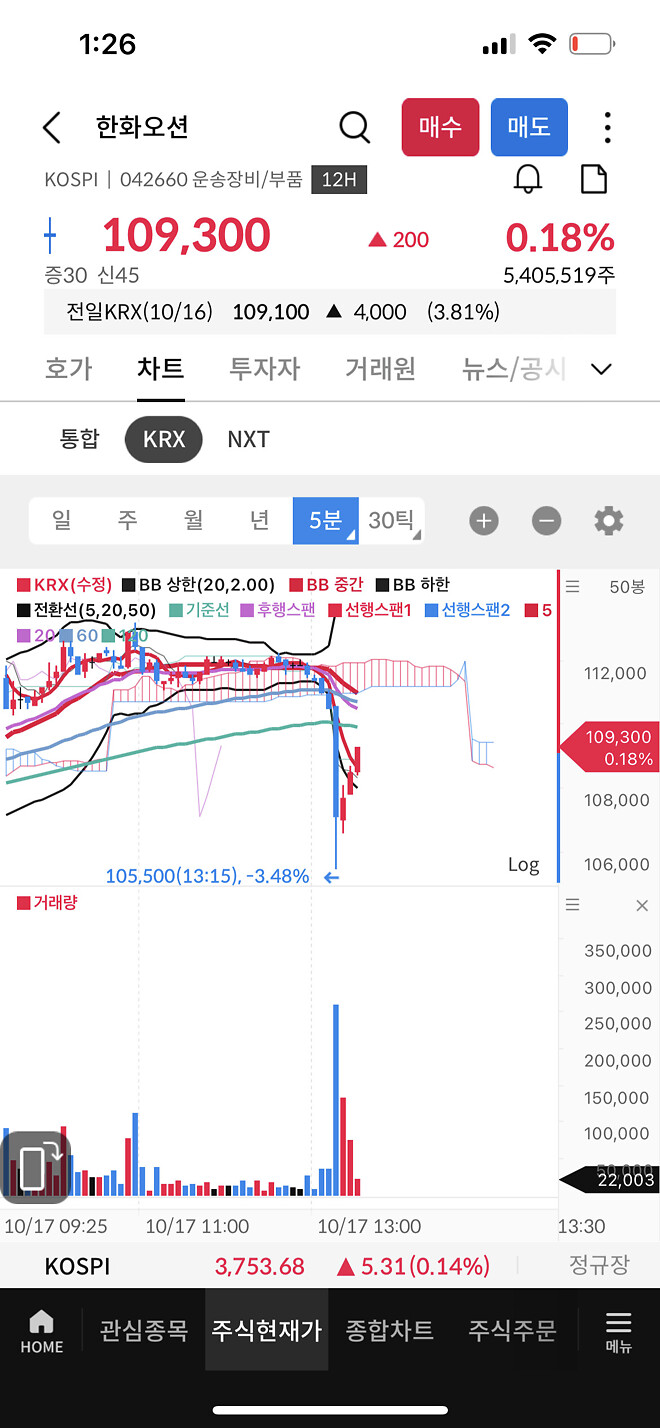Open the company report document icon
Screen dimensions: 660x1428
click(x=594, y=178)
